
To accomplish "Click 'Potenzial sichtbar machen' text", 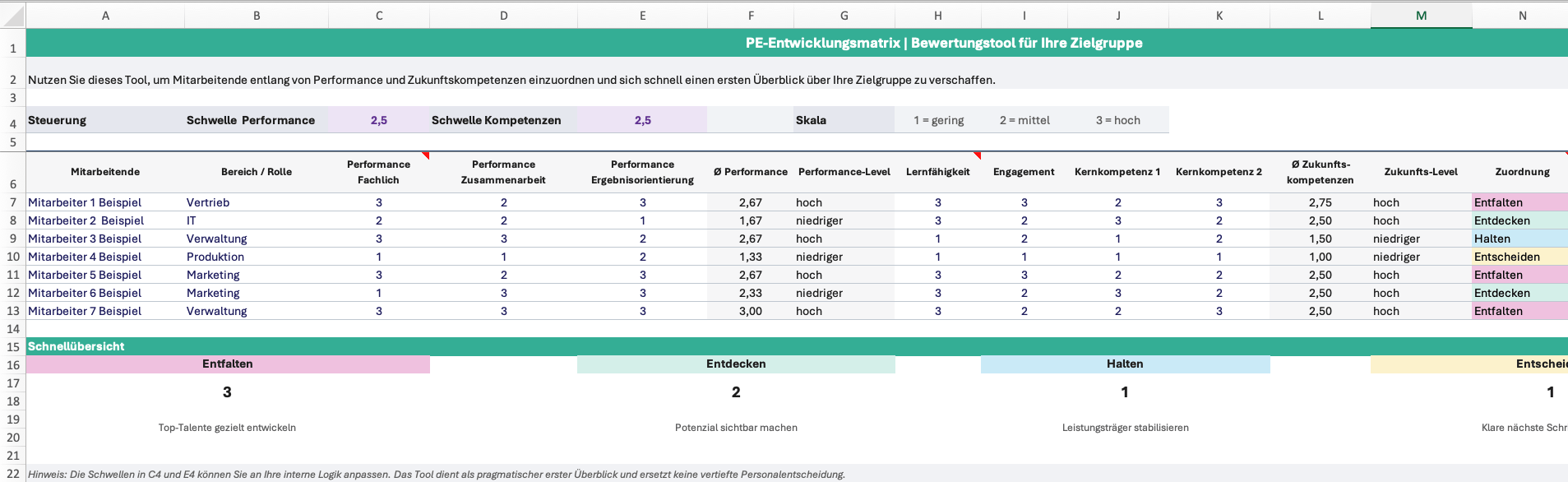I will (736, 428).
